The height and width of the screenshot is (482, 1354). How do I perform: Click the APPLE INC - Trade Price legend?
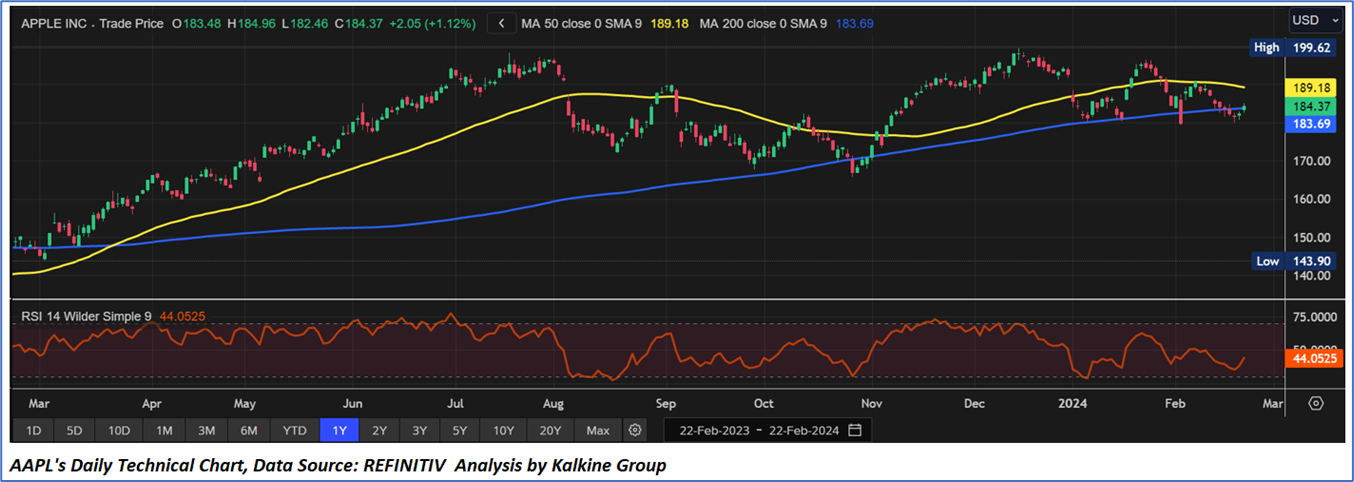[94, 22]
